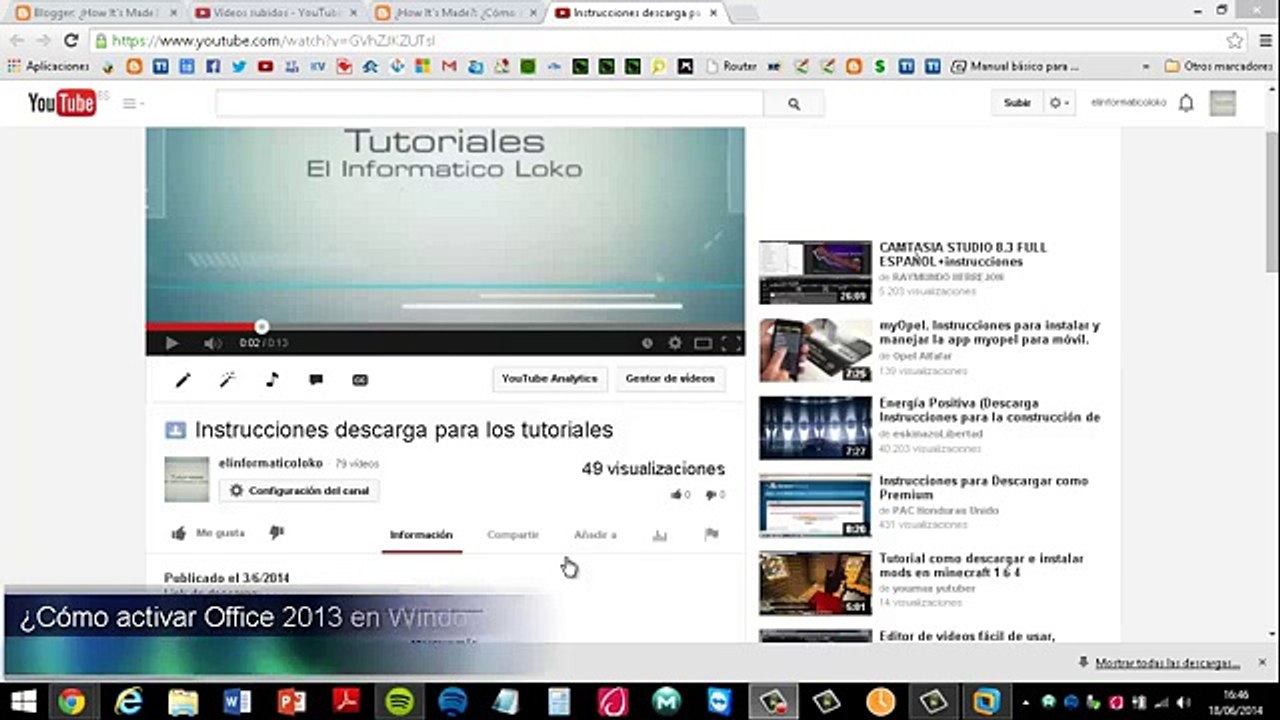
Task: Open YouTube Analytics
Action: pos(549,379)
